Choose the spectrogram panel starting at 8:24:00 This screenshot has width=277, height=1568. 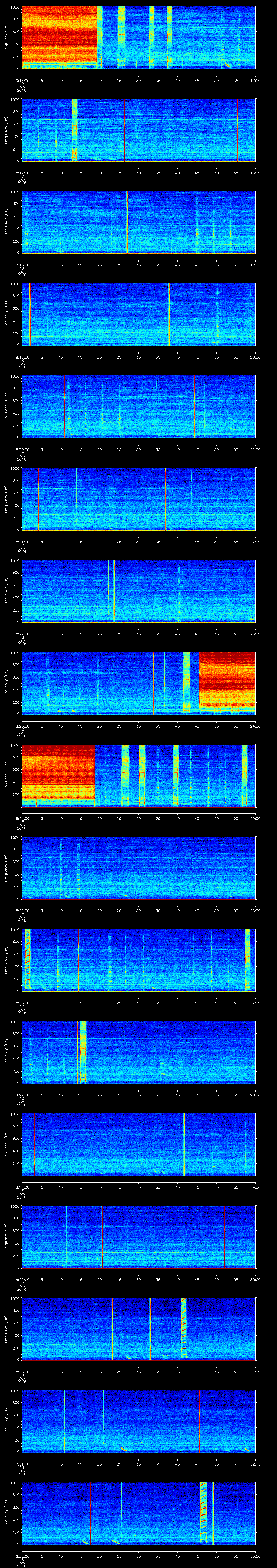click(138, 775)
